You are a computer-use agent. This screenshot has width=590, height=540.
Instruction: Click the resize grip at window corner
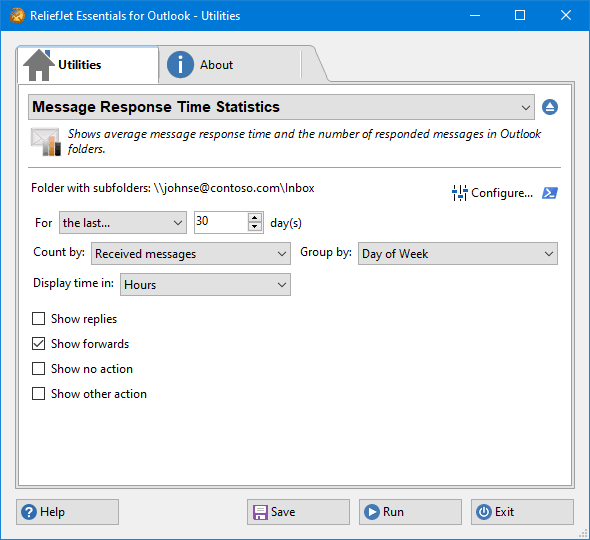pyautogui.click(x=583, y=533)
